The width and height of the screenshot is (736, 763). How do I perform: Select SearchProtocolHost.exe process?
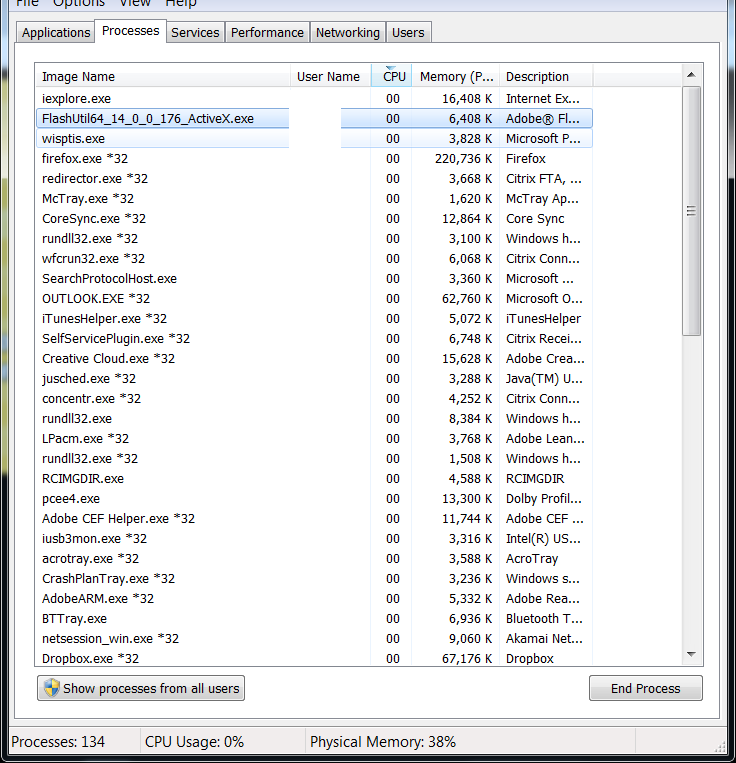click(x=314, y=278)
